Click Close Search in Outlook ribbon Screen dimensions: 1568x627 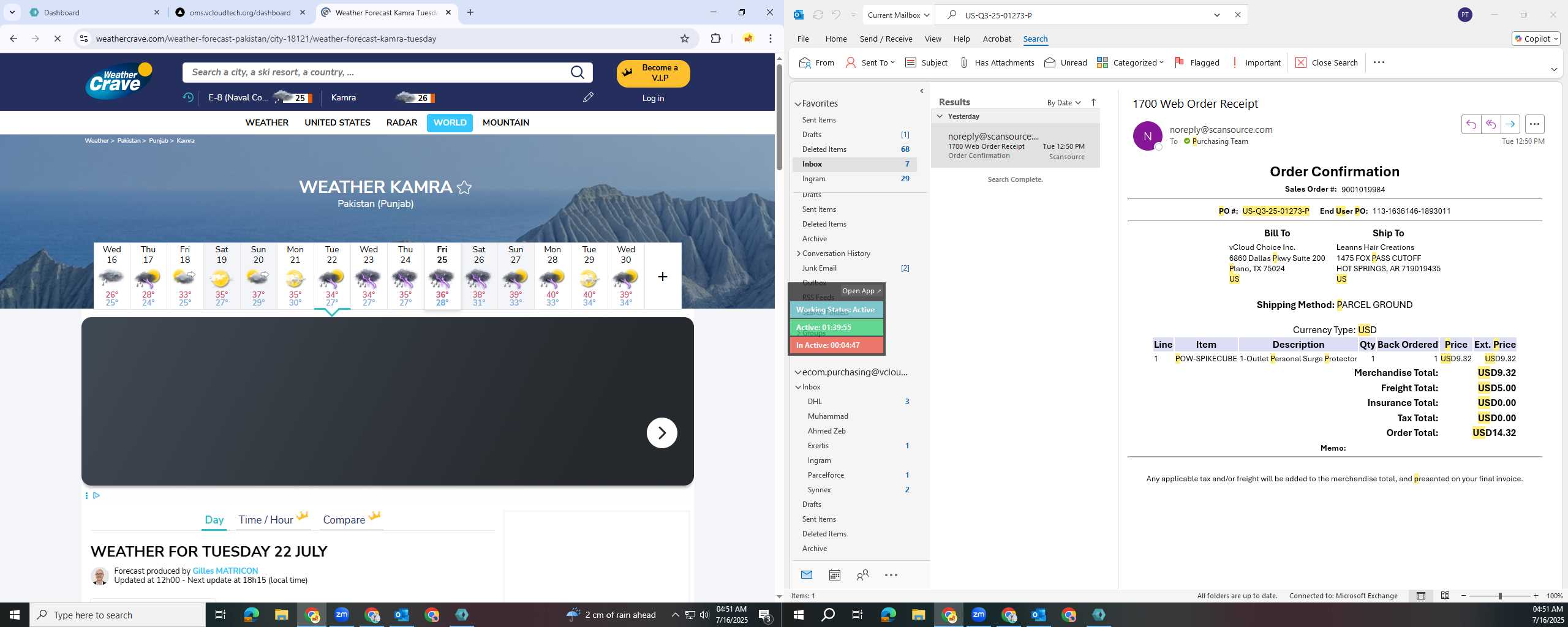[1327, 62]
